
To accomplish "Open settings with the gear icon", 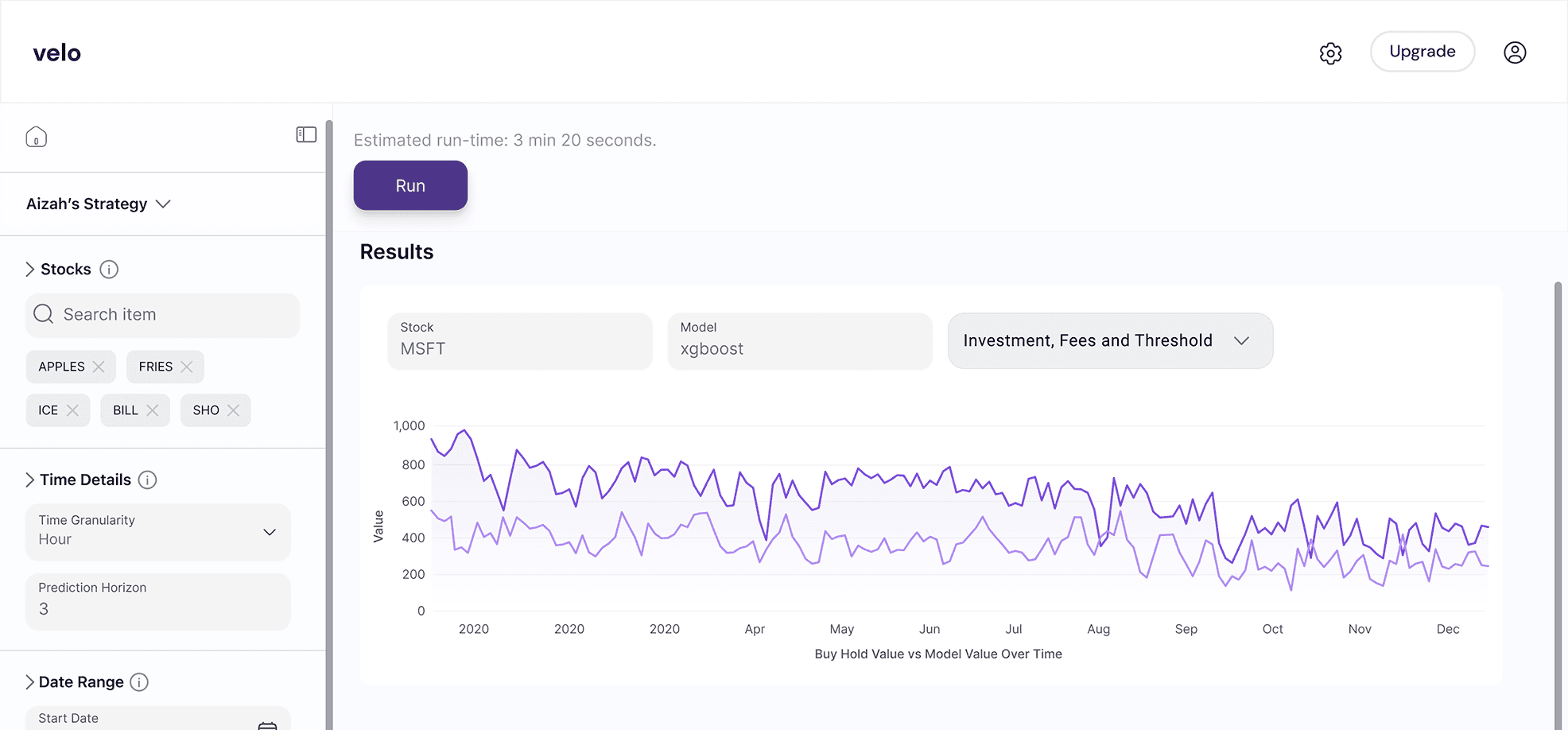I will (1330, 53).
